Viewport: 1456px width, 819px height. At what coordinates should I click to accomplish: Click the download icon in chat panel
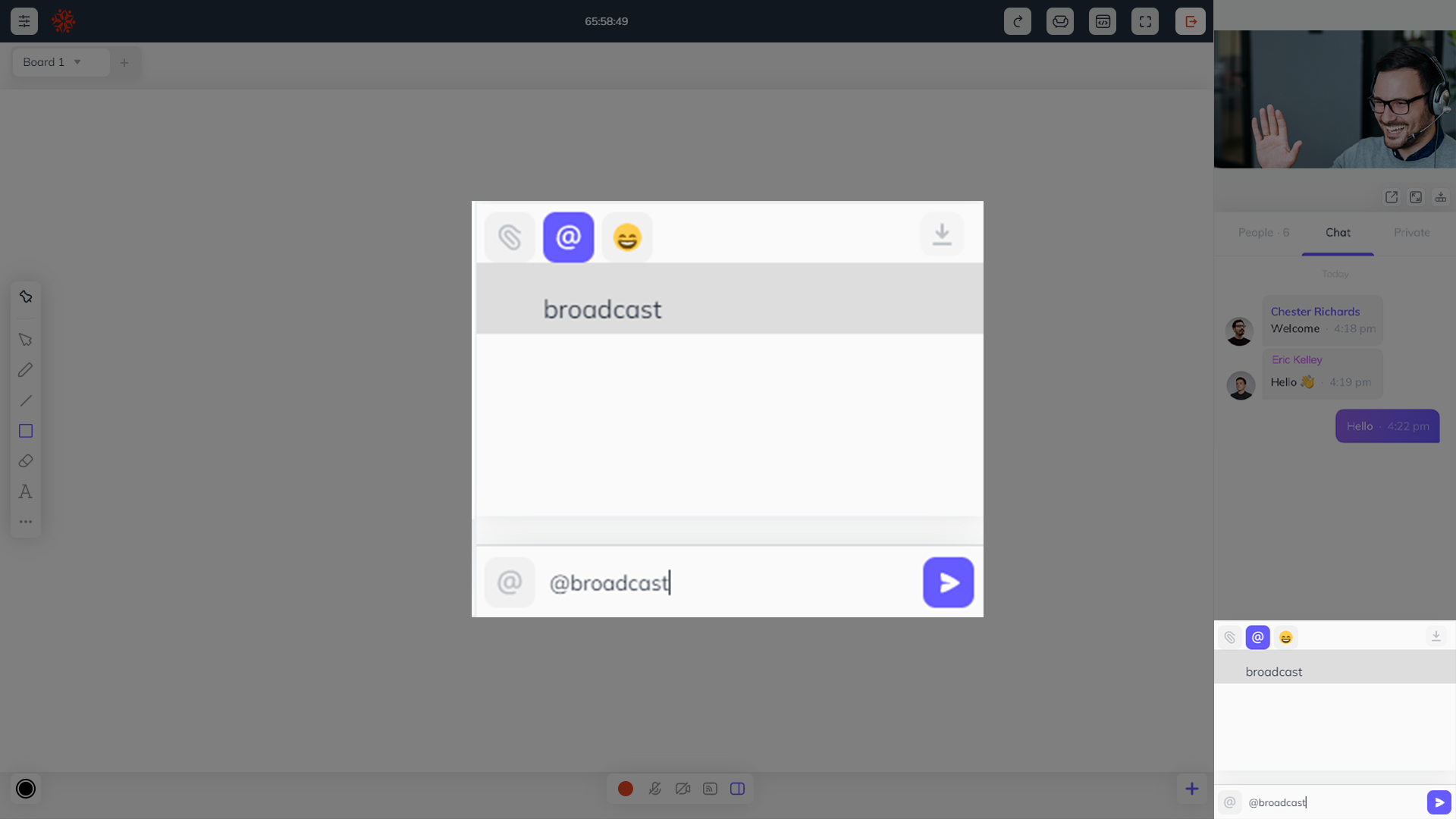1437,636
